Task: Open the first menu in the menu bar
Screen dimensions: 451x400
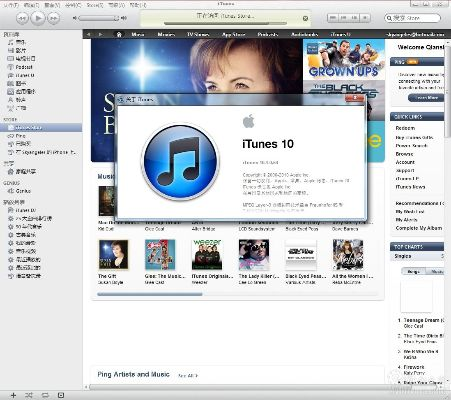Action: click(x=11, y=5)
